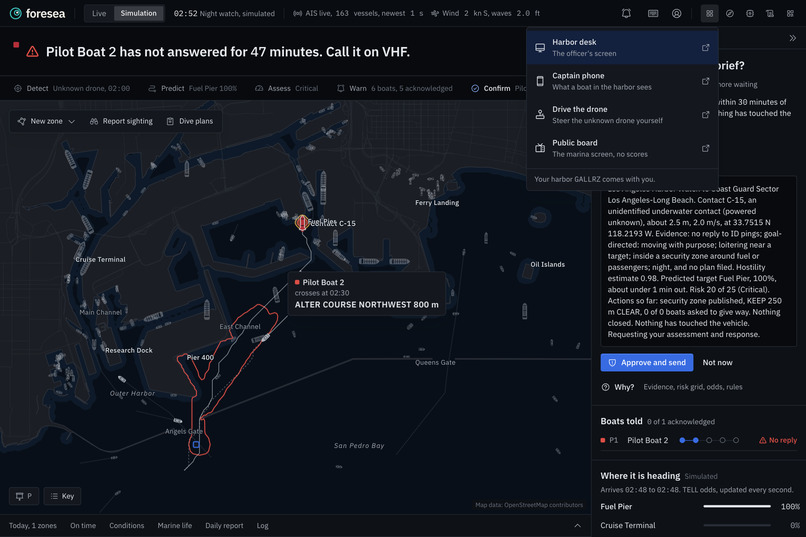Switch to Live mode
806x537 pixels.
(99, 13)
